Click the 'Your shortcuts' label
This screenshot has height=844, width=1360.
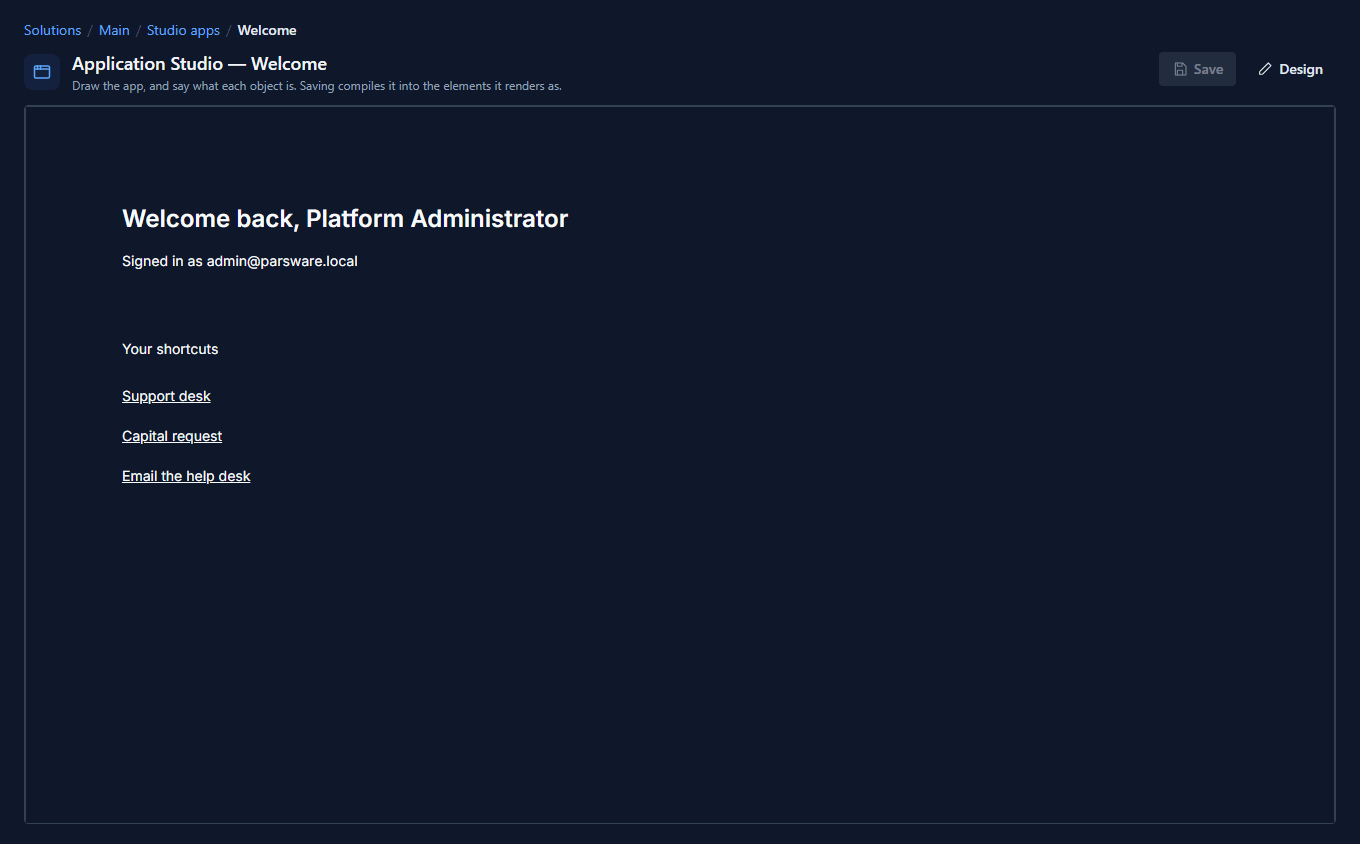pos(170,349)
